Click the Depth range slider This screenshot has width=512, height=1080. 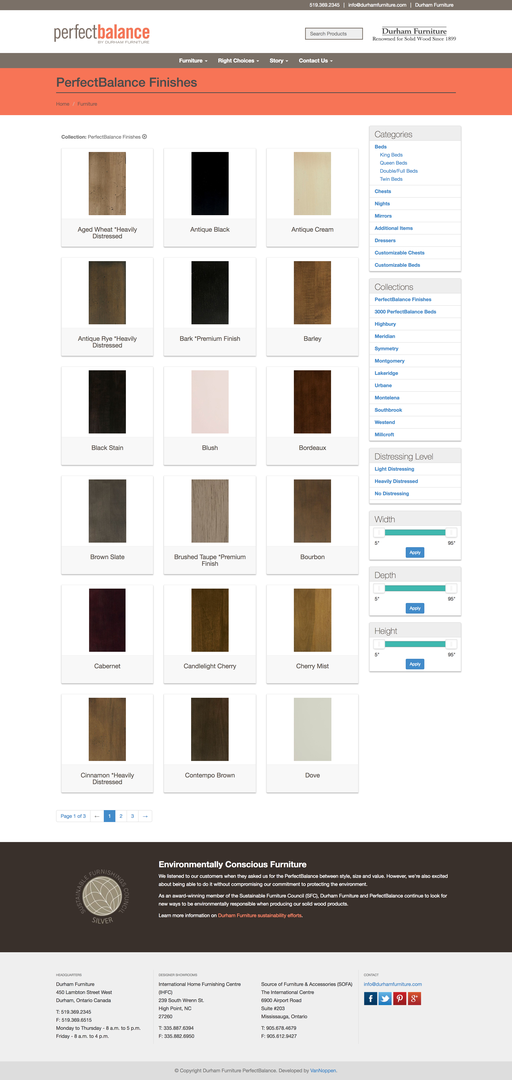coord(415,588)
